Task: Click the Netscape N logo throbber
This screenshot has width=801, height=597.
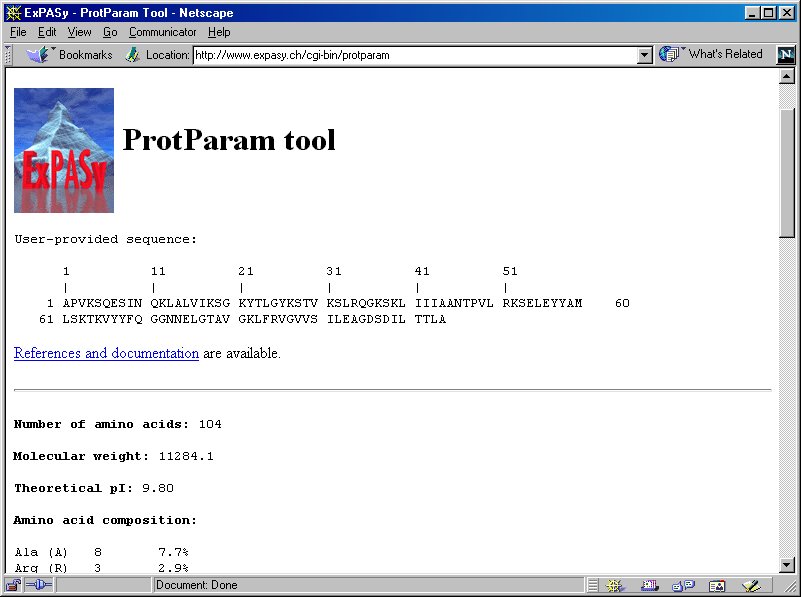Action: point(786,55)
